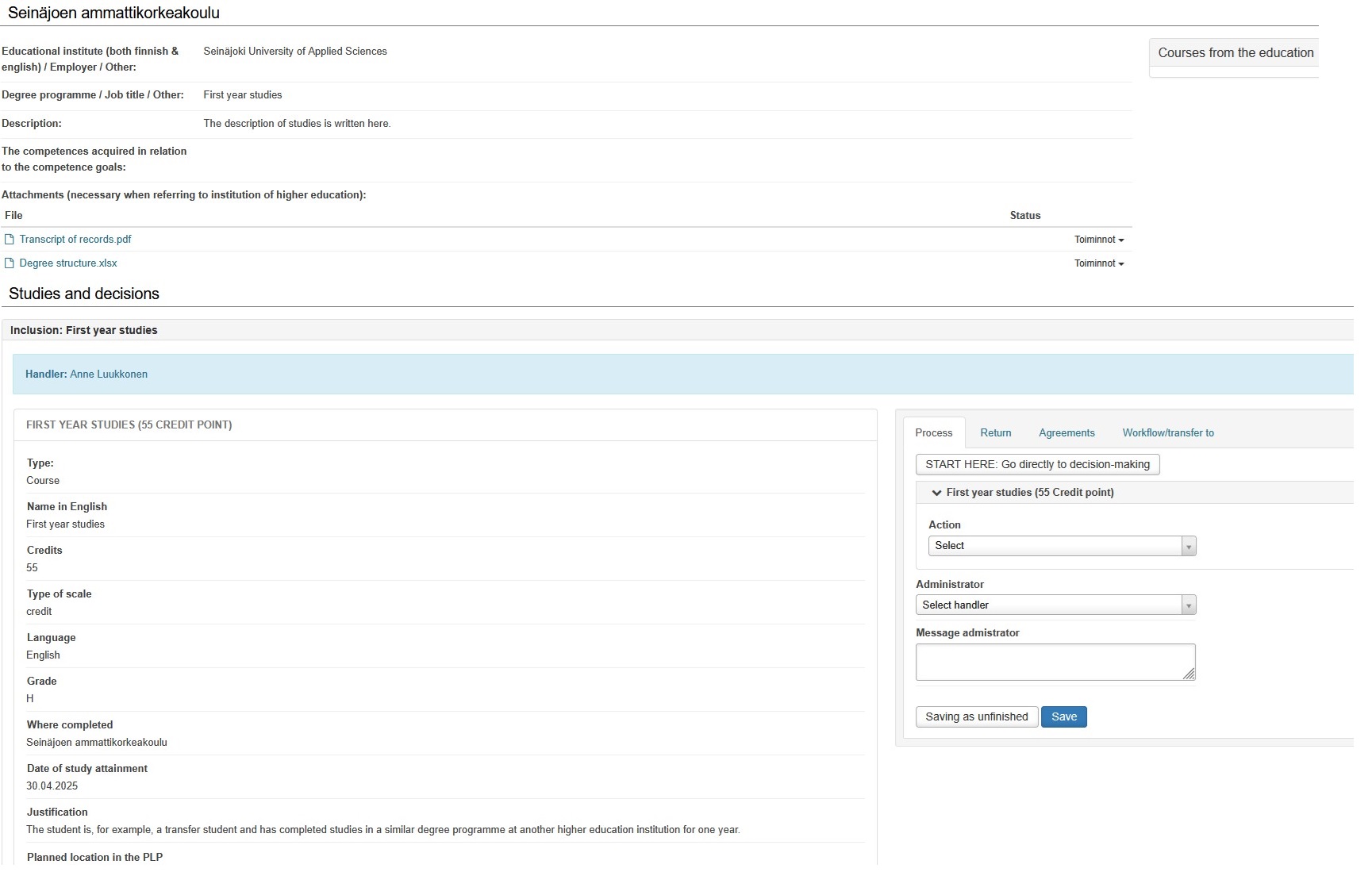1372x872 pixels.
Task: Switch to the Return tab
Action: pyautogui.click(x=995, y=433)
